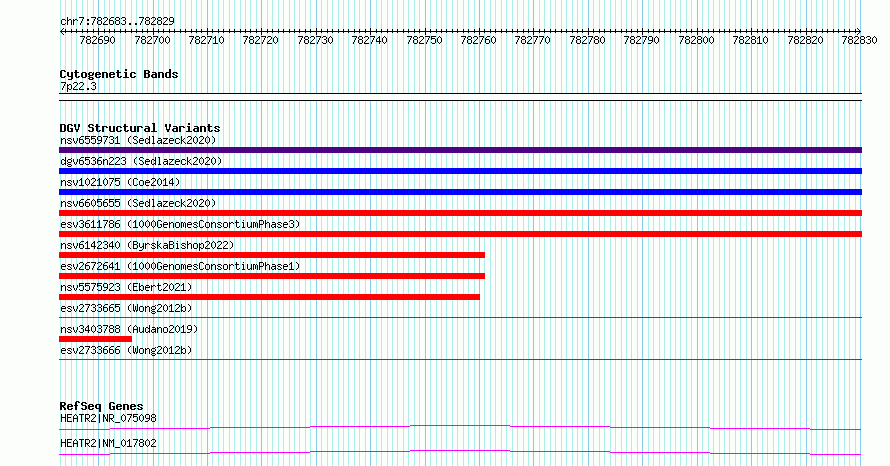Open variant nsv6605655 (Sedlazeck2020) label
This screenshot has height=466, width=890.
[138, 203]
